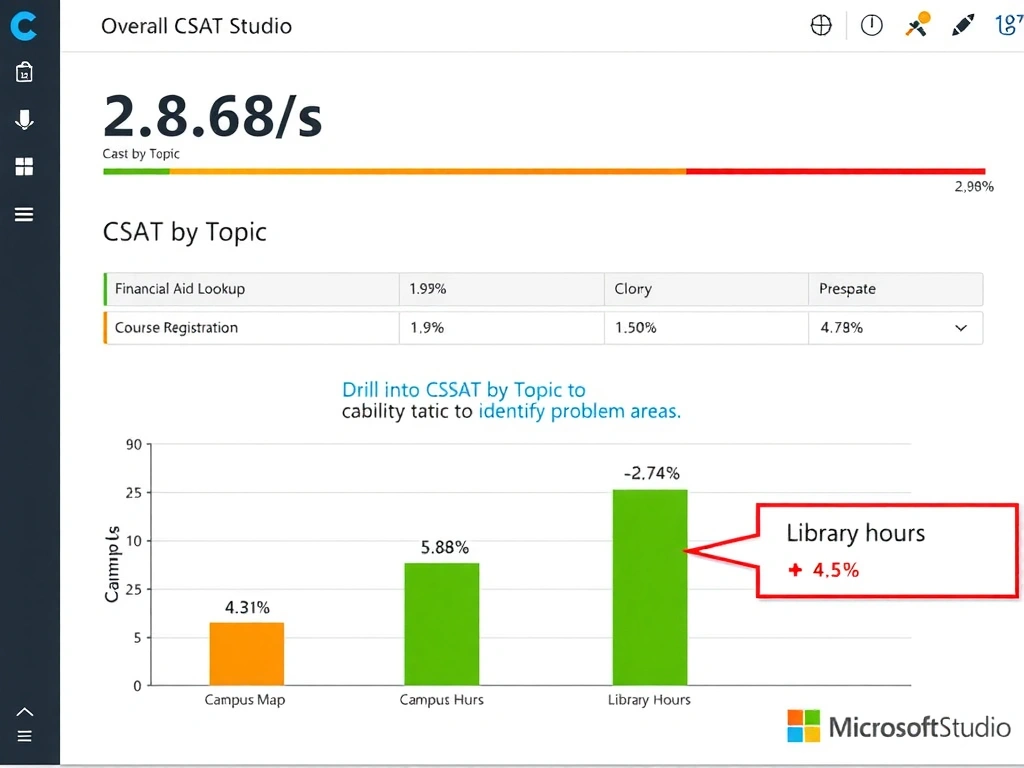Image resolution: width=1024 pixels, height=768 pixels.
Task: Open the three-line list sidebar icon
Action: [x=24, y=214]
